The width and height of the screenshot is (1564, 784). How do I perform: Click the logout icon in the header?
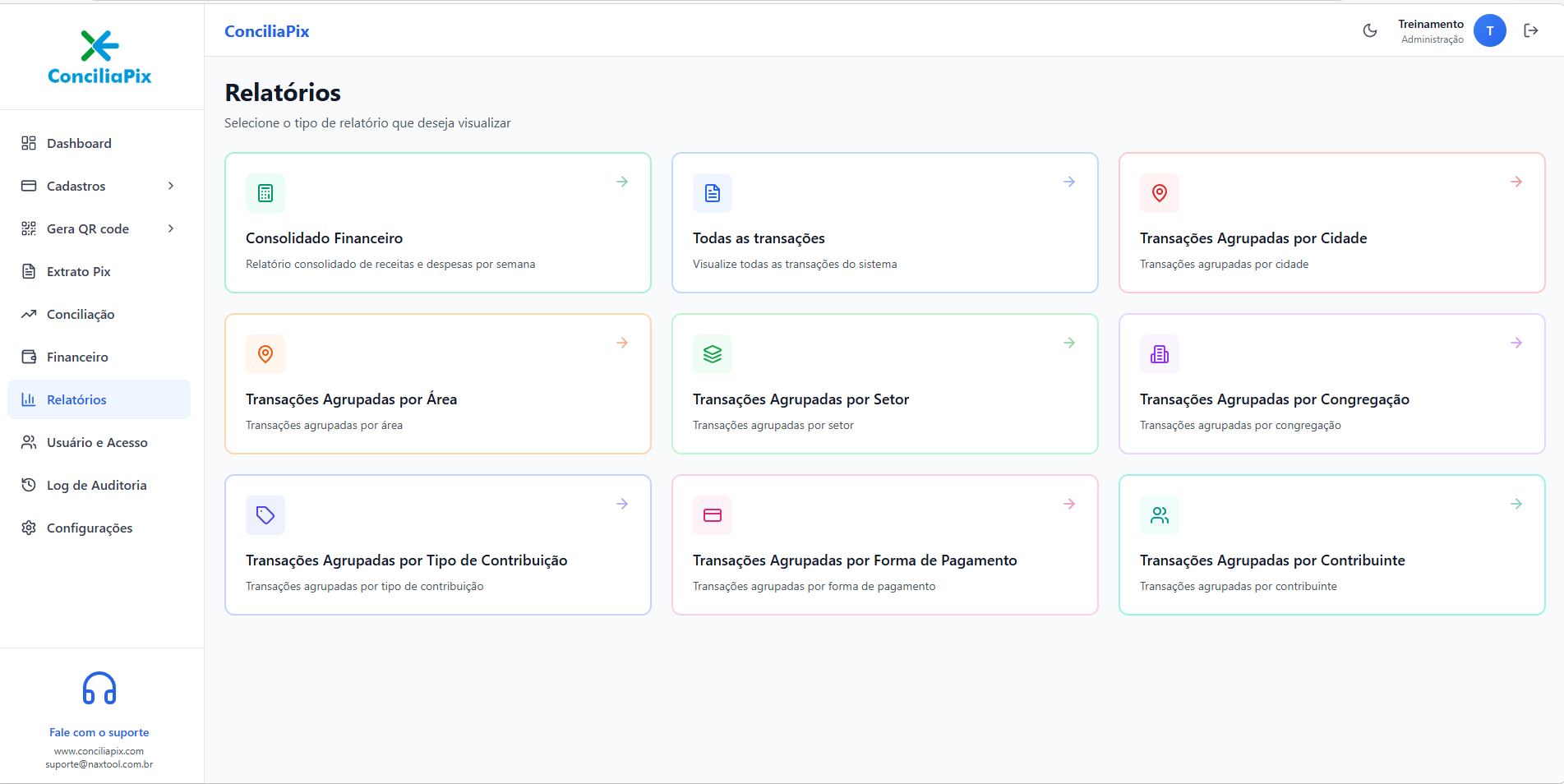[x=1530, y=30]
